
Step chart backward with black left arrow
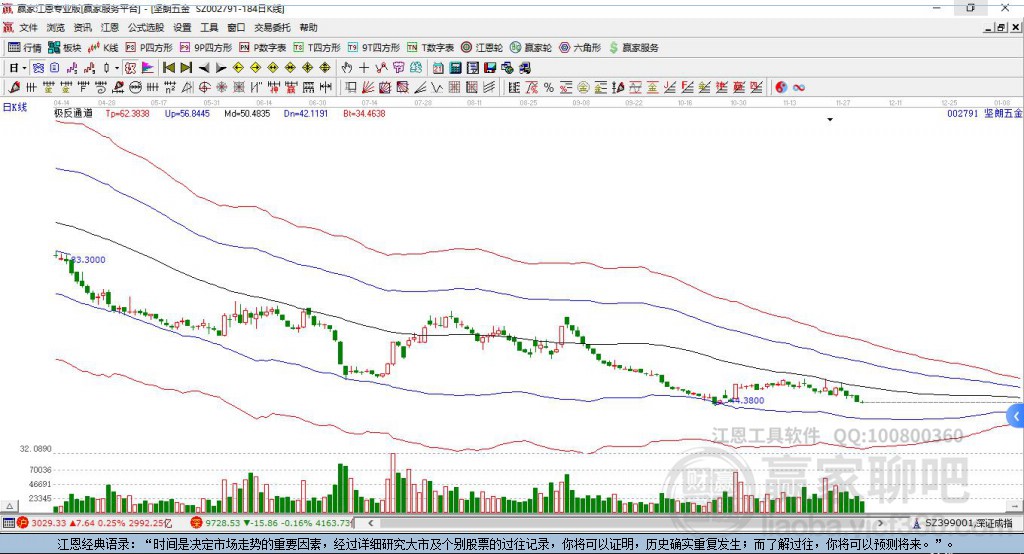tap(204, 68)
